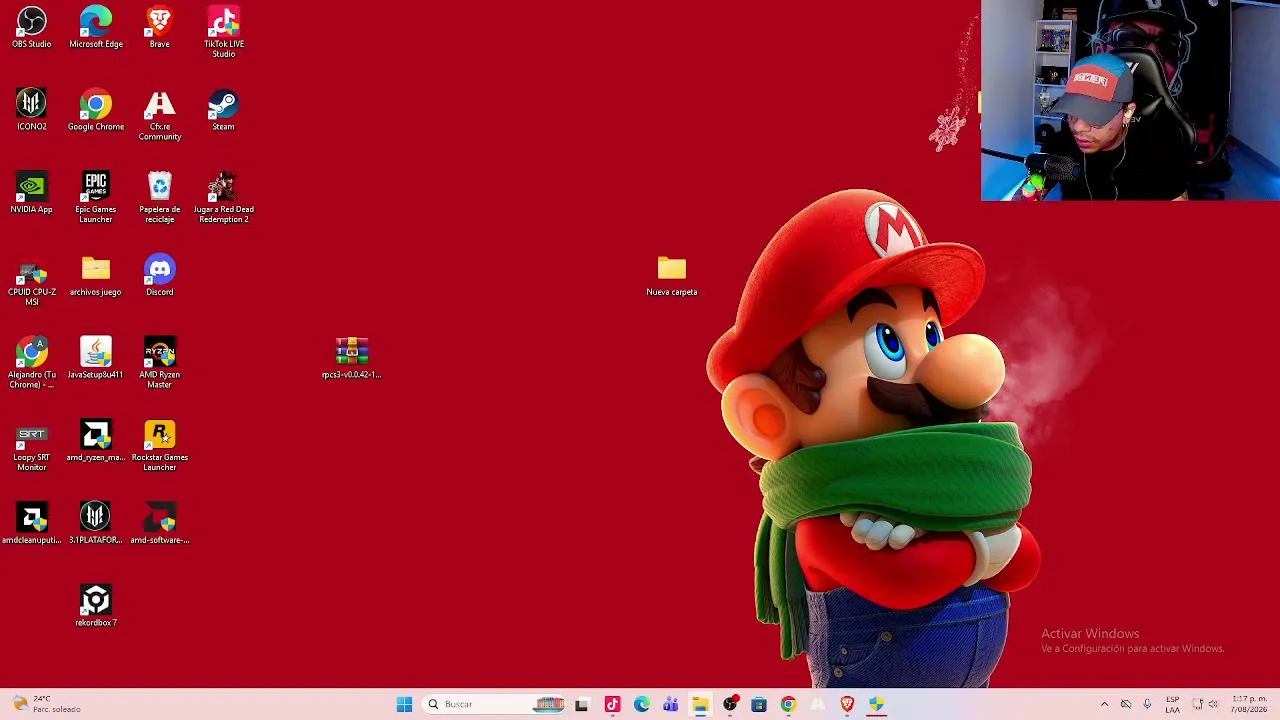This screenshot has height=720, width=1280.
Task: Expand the hidden system tray icons
Action: (x=1104, y=704)
